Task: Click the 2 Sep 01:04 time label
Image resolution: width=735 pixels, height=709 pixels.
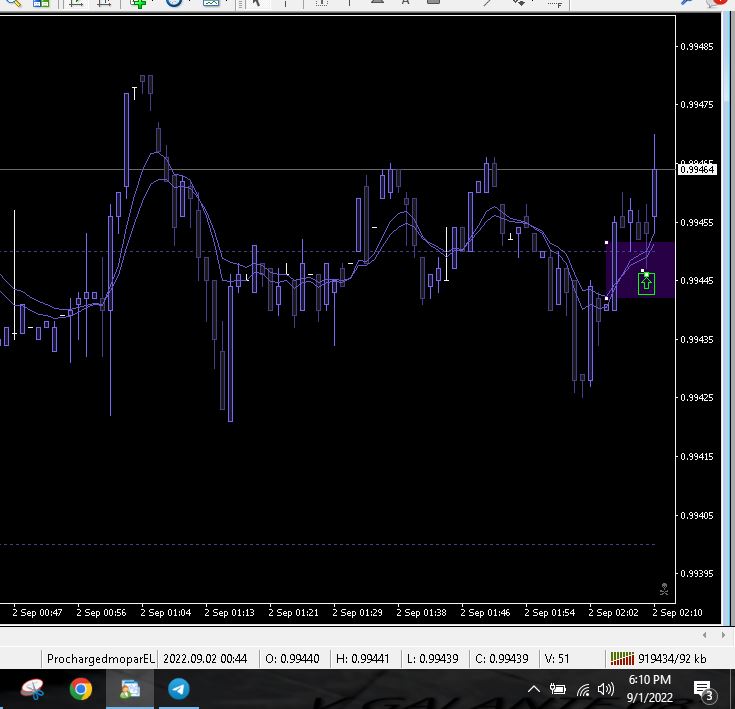Action: [x=165, y=612]
